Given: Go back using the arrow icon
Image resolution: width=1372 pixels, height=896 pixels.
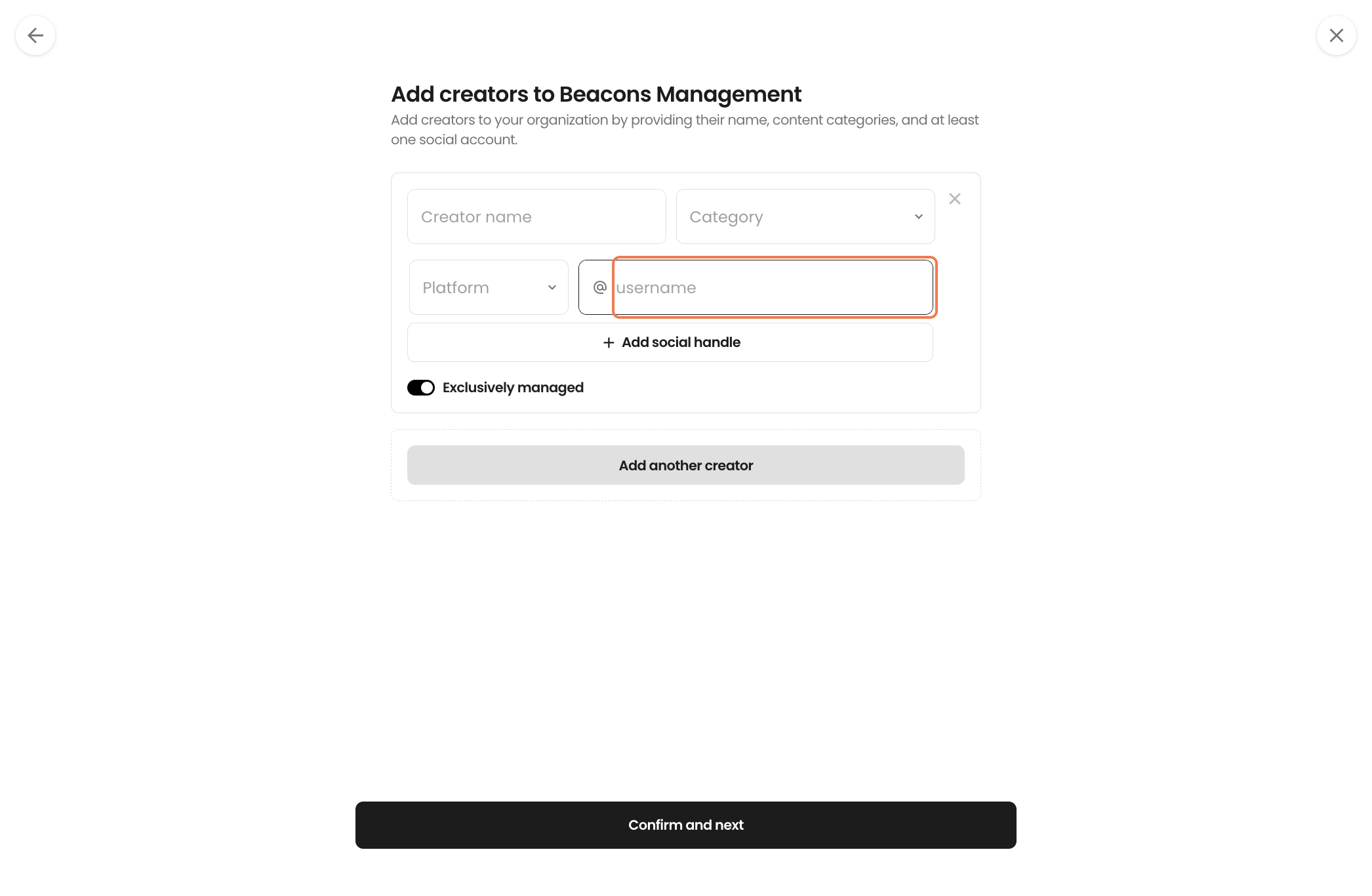Looking at the screenshot, I should [35, 35].
